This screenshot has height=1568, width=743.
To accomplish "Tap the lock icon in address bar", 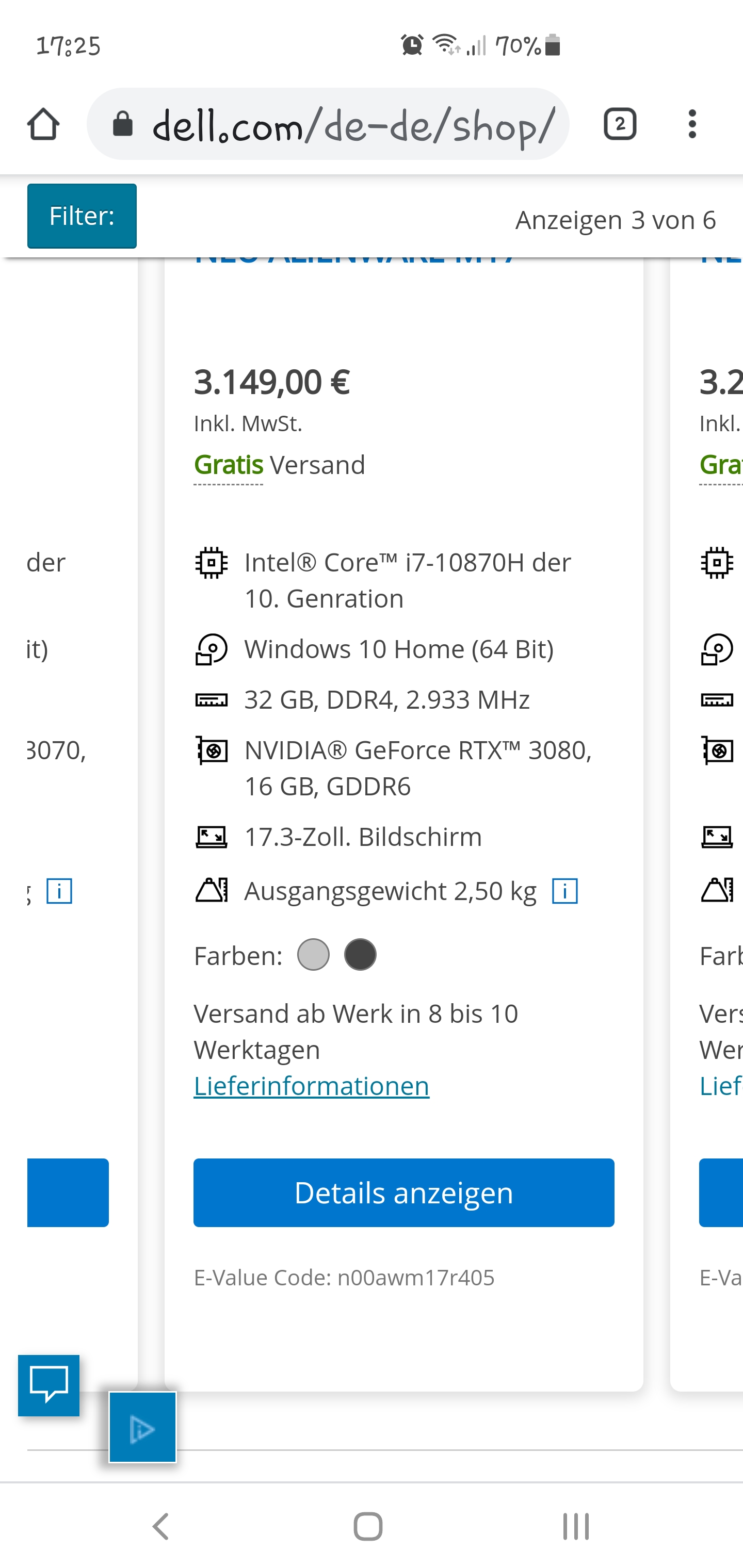I will coord(122,124).
